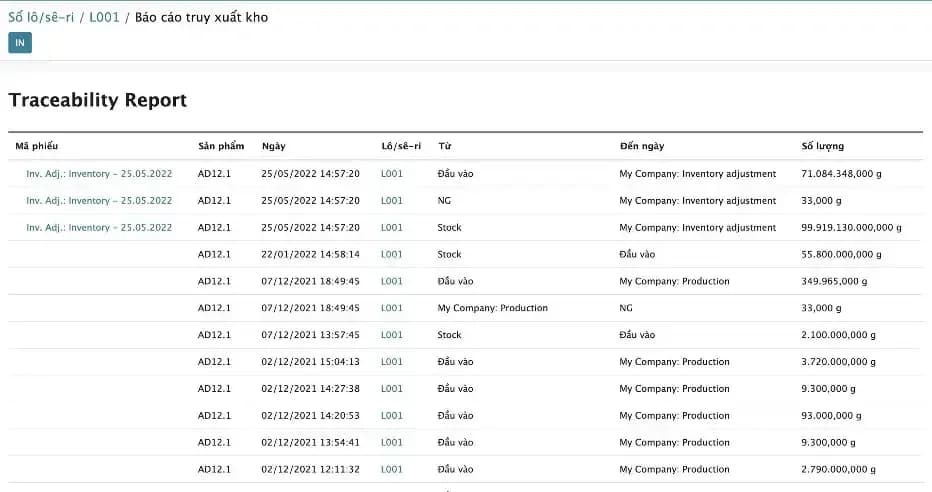Open the 'Số lô/sê-ri' breadcrumb link
Screen dimensions: 932x492
(x=41, y=17)
